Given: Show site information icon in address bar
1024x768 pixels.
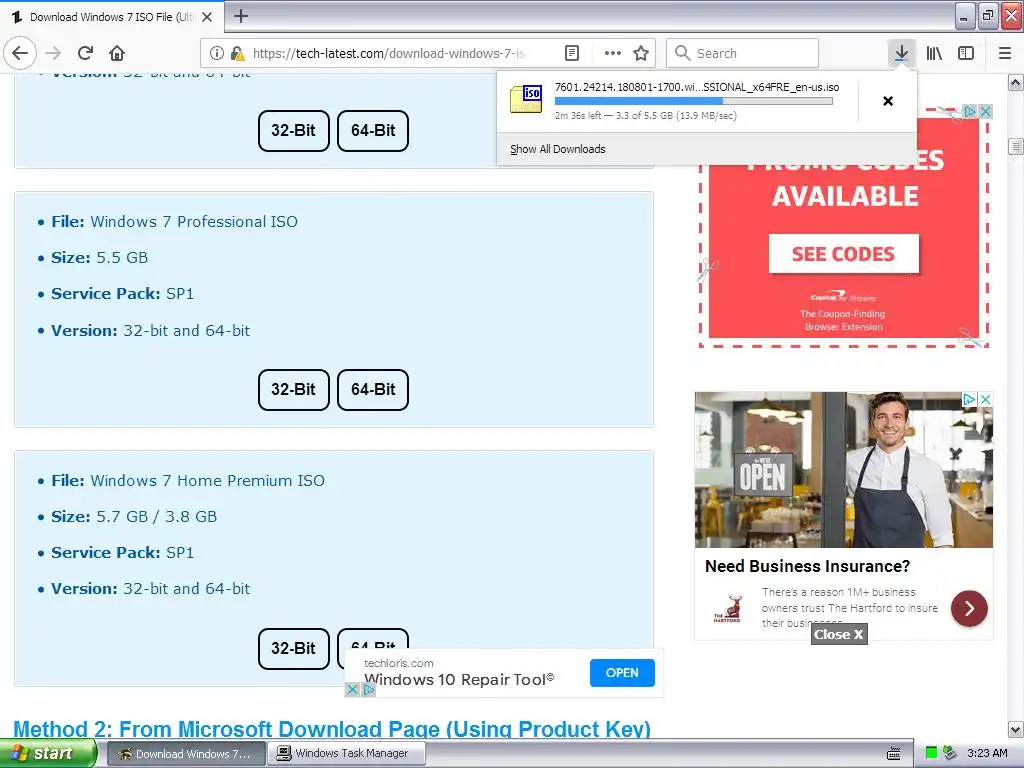Looking at the screenshot, I should pos(217,53).
